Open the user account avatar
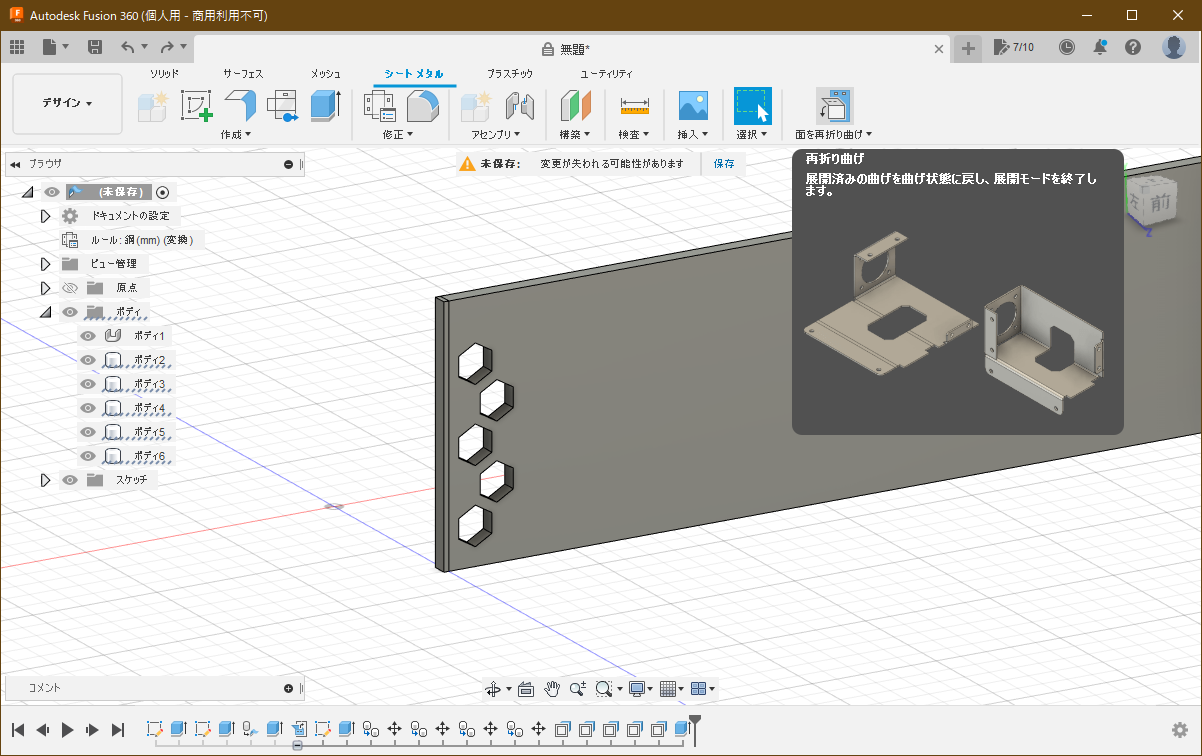Image resolution: width=1202 pixels, height=756 pixels. 1174,47
